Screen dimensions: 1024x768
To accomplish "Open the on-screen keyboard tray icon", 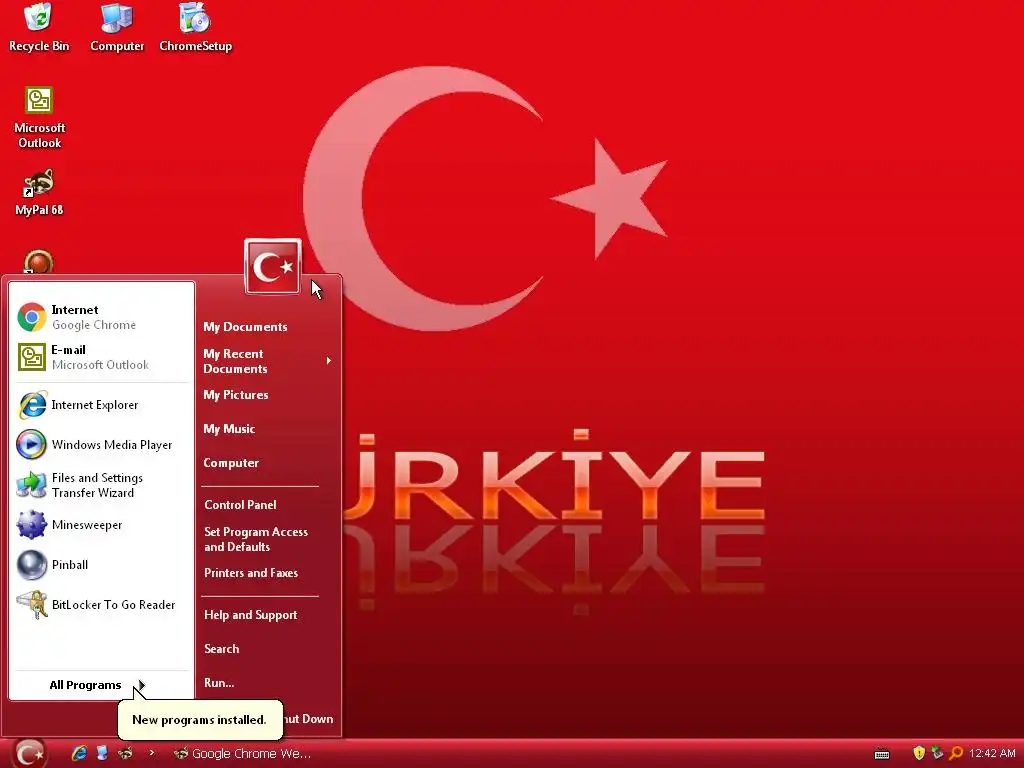I will click(x=882, y=754).
